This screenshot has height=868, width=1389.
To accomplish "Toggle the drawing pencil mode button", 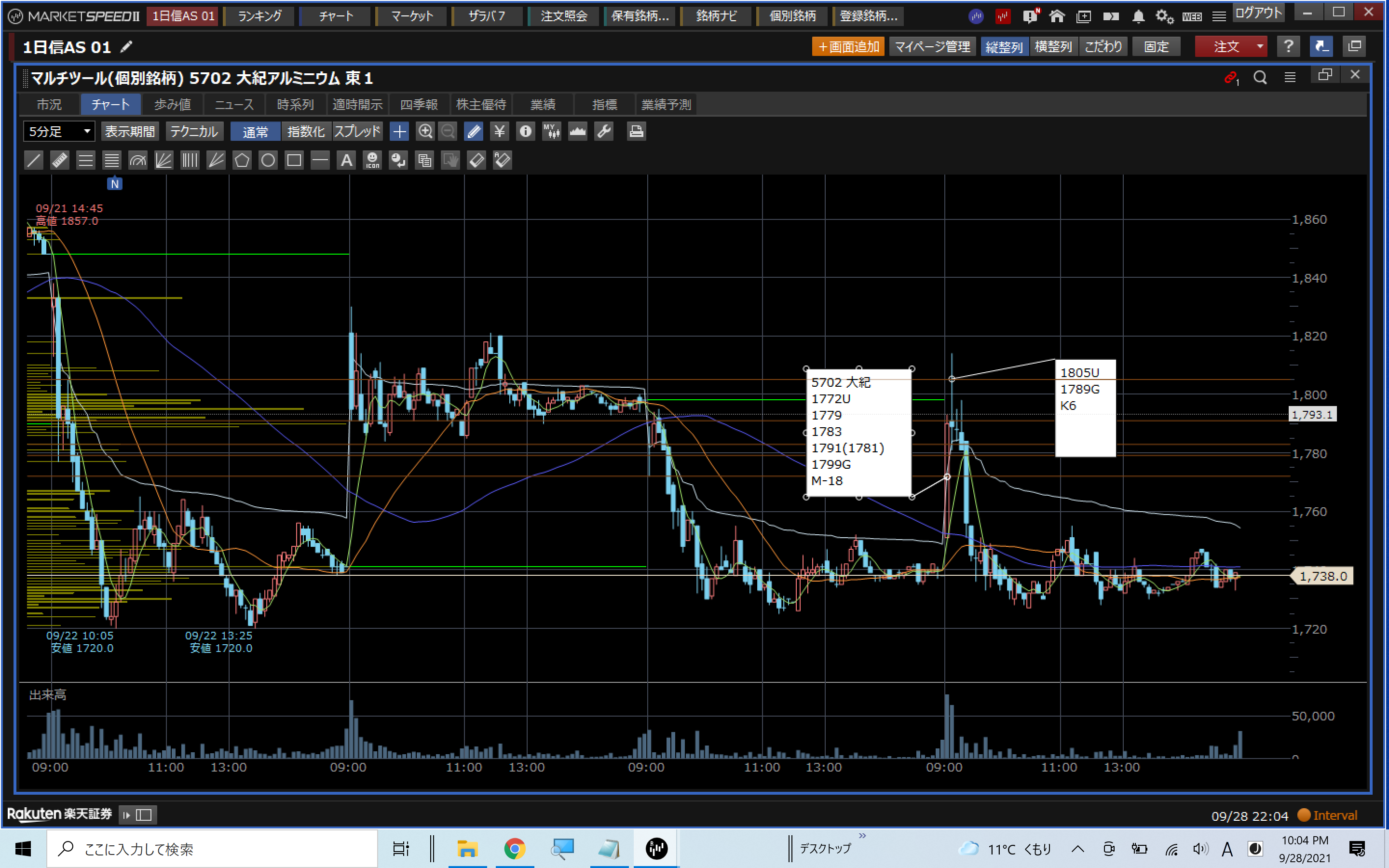I will pos(474,132).
